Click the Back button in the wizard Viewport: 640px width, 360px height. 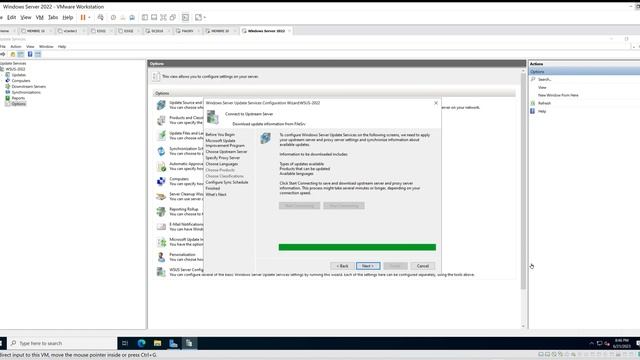(x=342, y=266)
